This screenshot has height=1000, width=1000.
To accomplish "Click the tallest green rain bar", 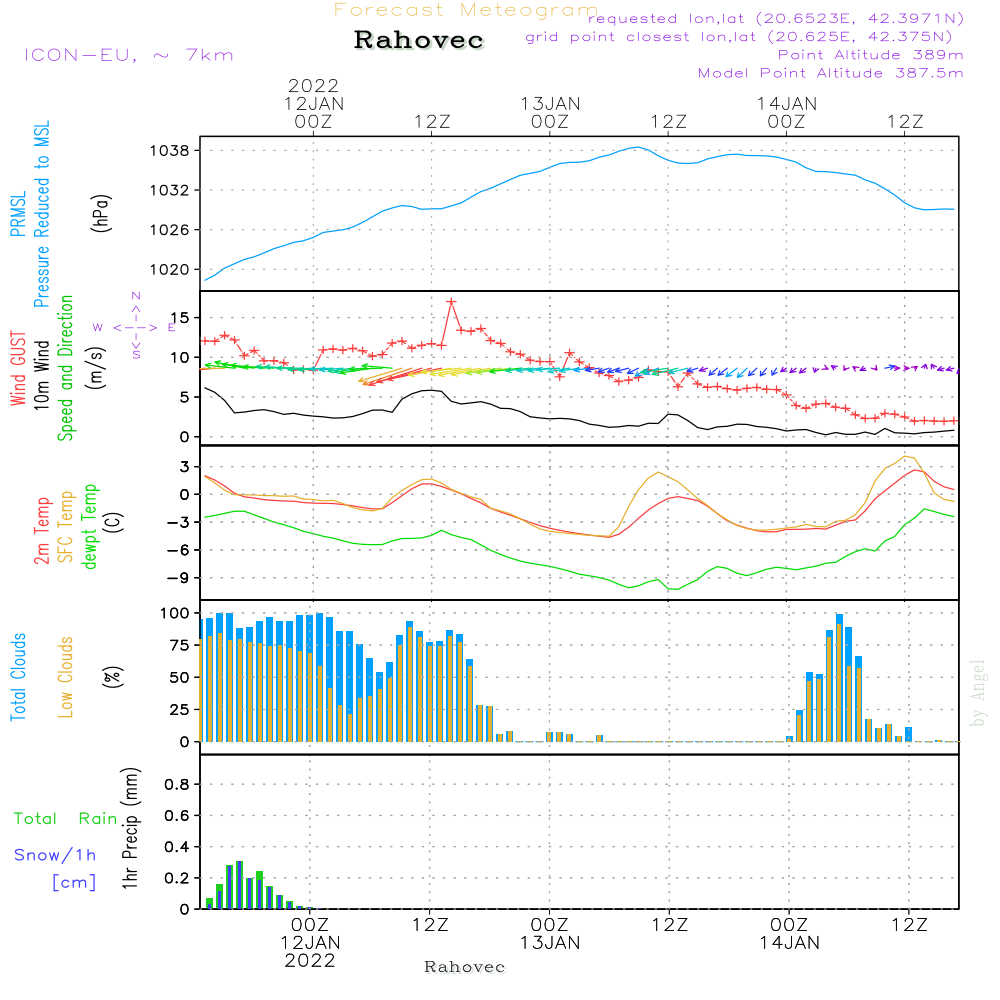I will coord(239,885).
